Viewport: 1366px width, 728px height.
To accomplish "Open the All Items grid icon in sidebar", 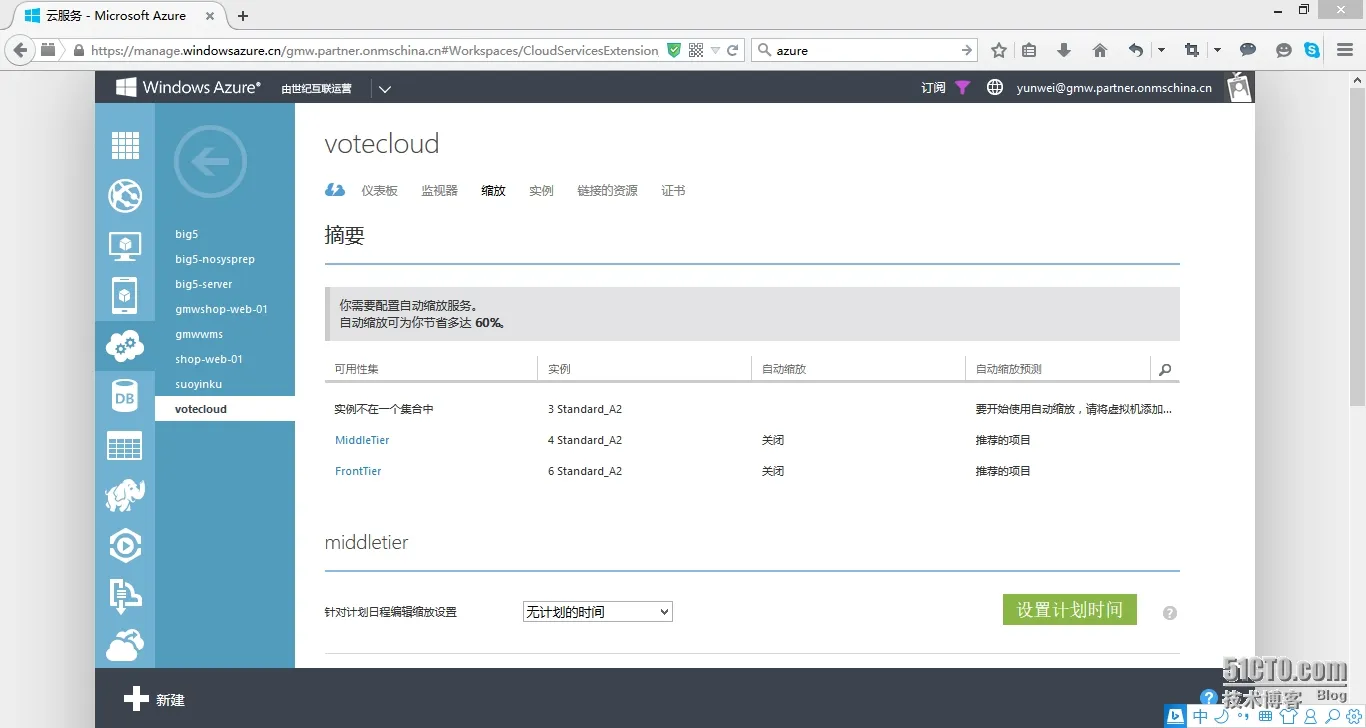I will (x=125, y=146).
